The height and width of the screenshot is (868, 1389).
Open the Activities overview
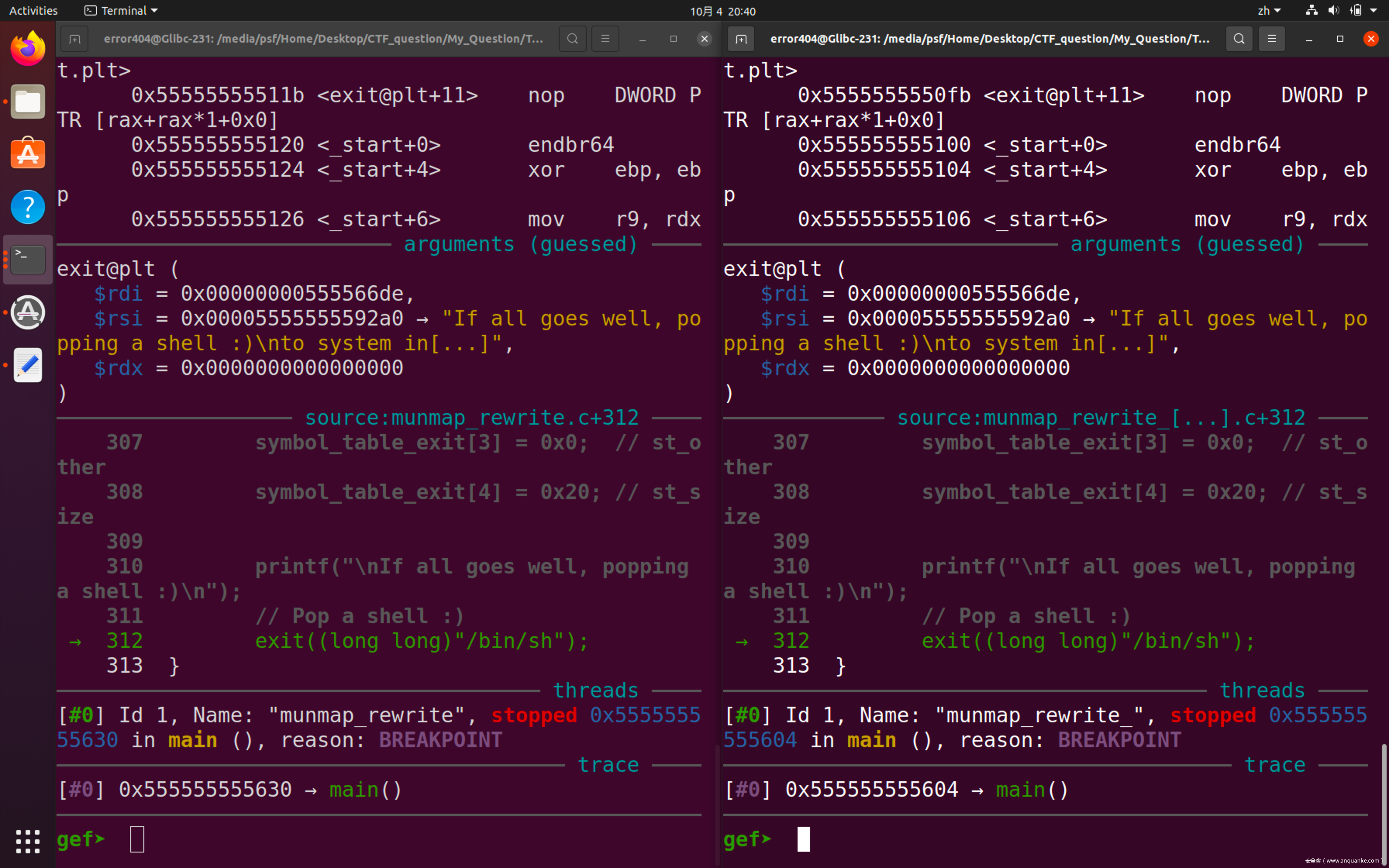tap(33, 10)
